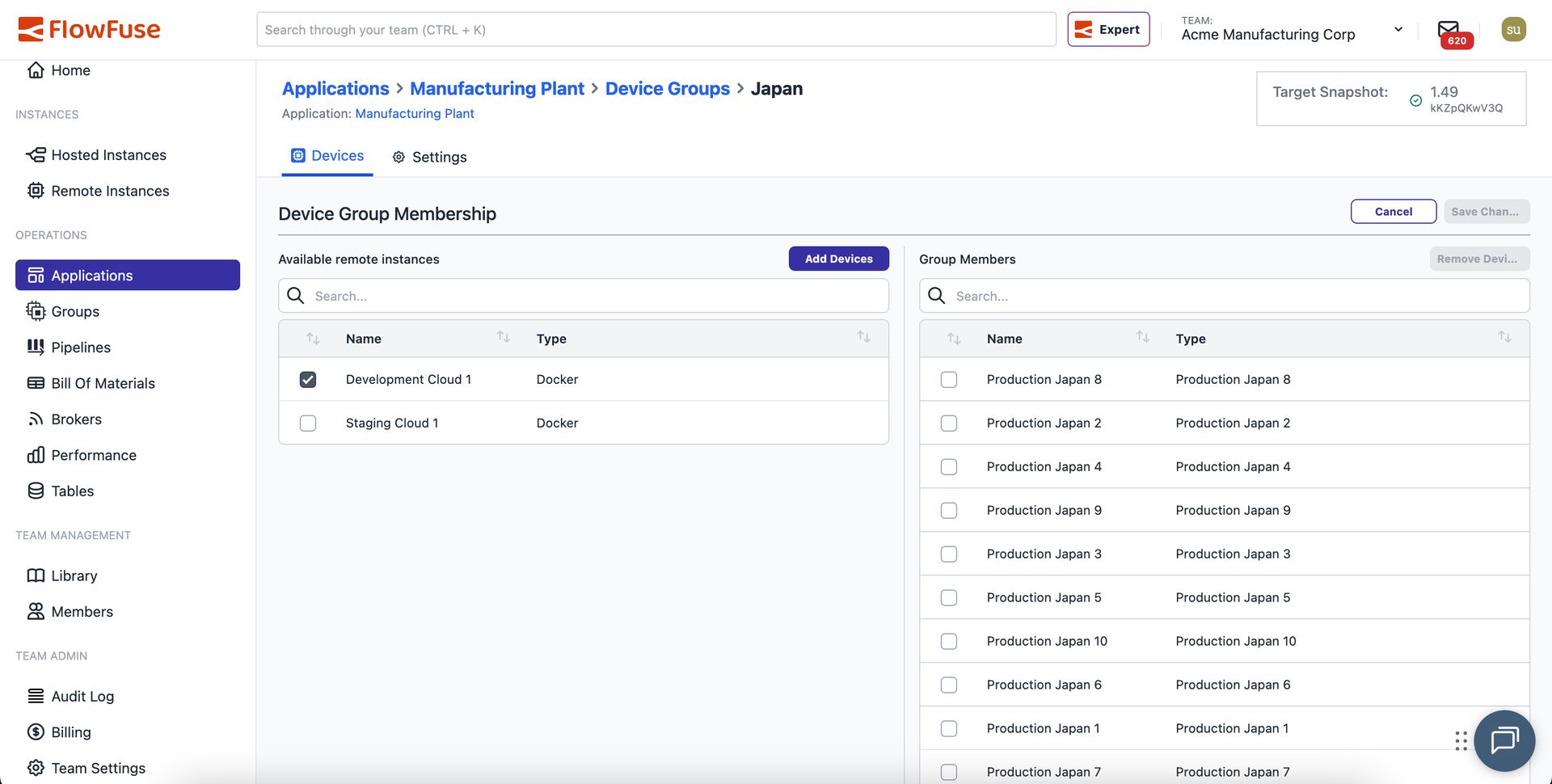Expand the team selector dropdown
This screenshot has width=1552, height=784.
tap(1398, 30)
